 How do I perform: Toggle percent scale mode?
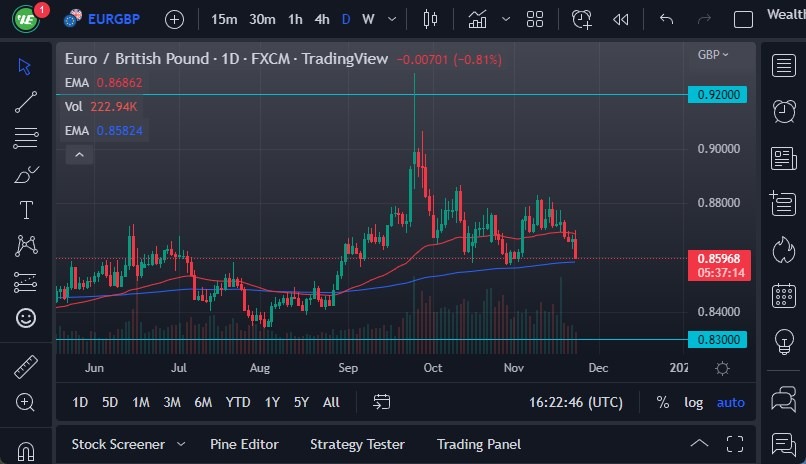[x=662, y=402]
